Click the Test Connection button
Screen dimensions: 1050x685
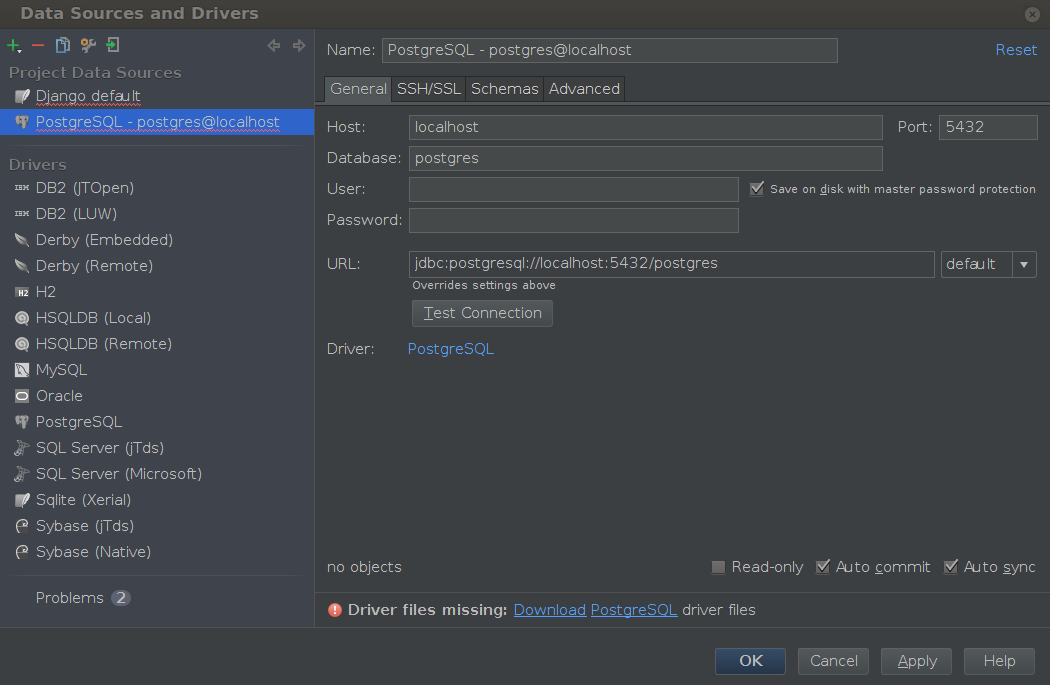click(x=482, y=313)
